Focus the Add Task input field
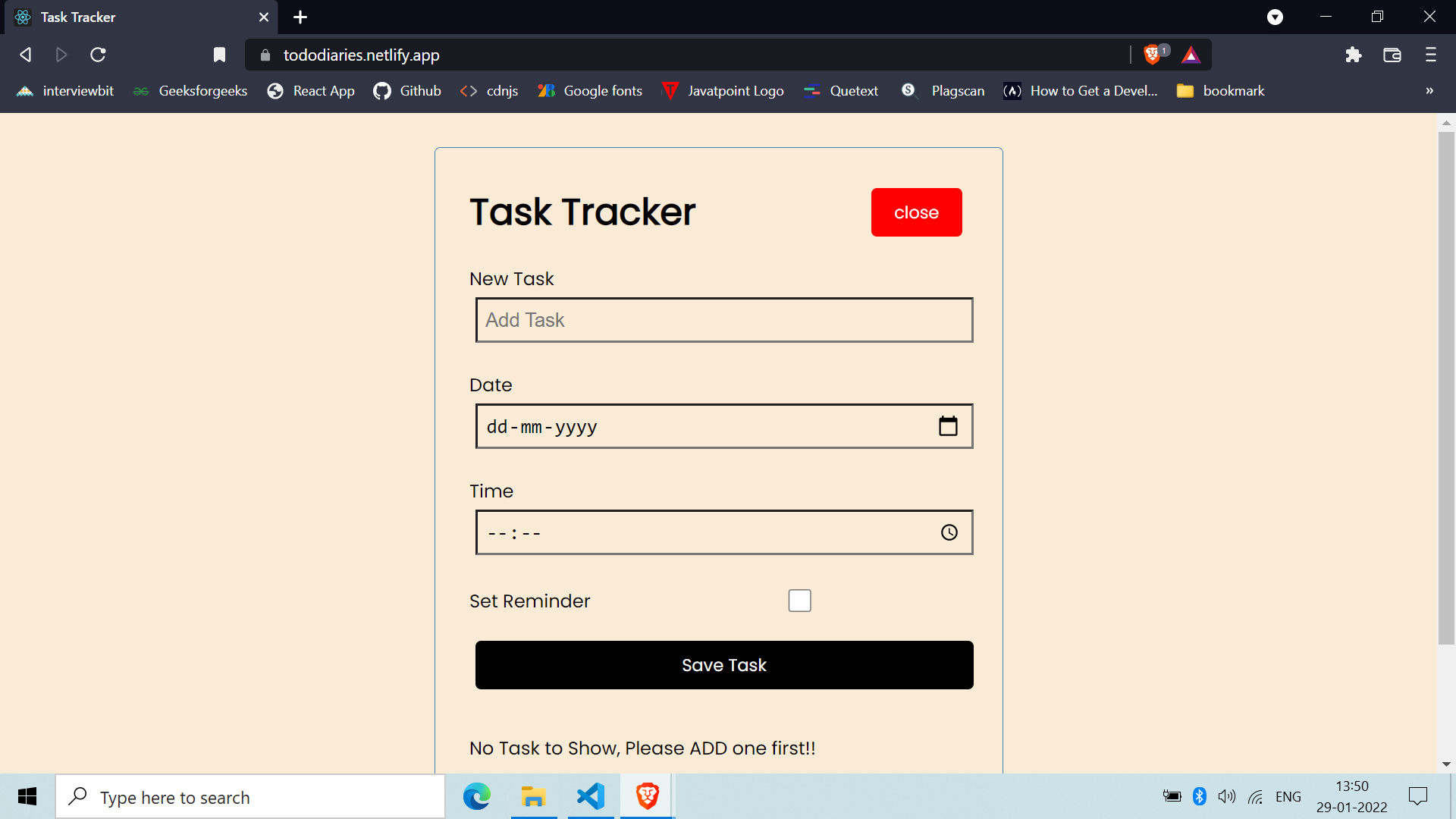This screenshot has width=1456, height=819. [x=724, y=320]
